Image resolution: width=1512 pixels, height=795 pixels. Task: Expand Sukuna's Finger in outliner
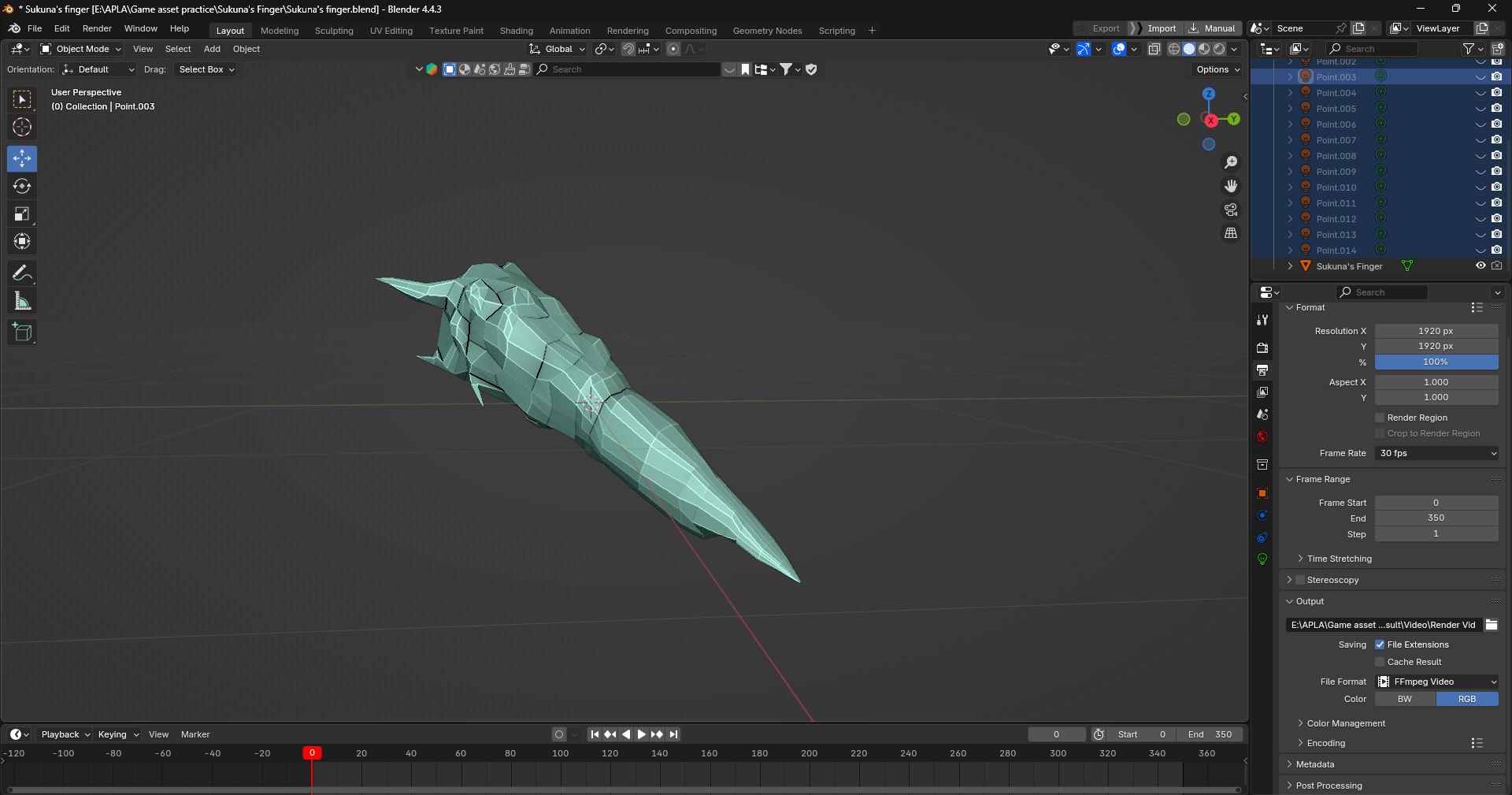[1290, 266]
